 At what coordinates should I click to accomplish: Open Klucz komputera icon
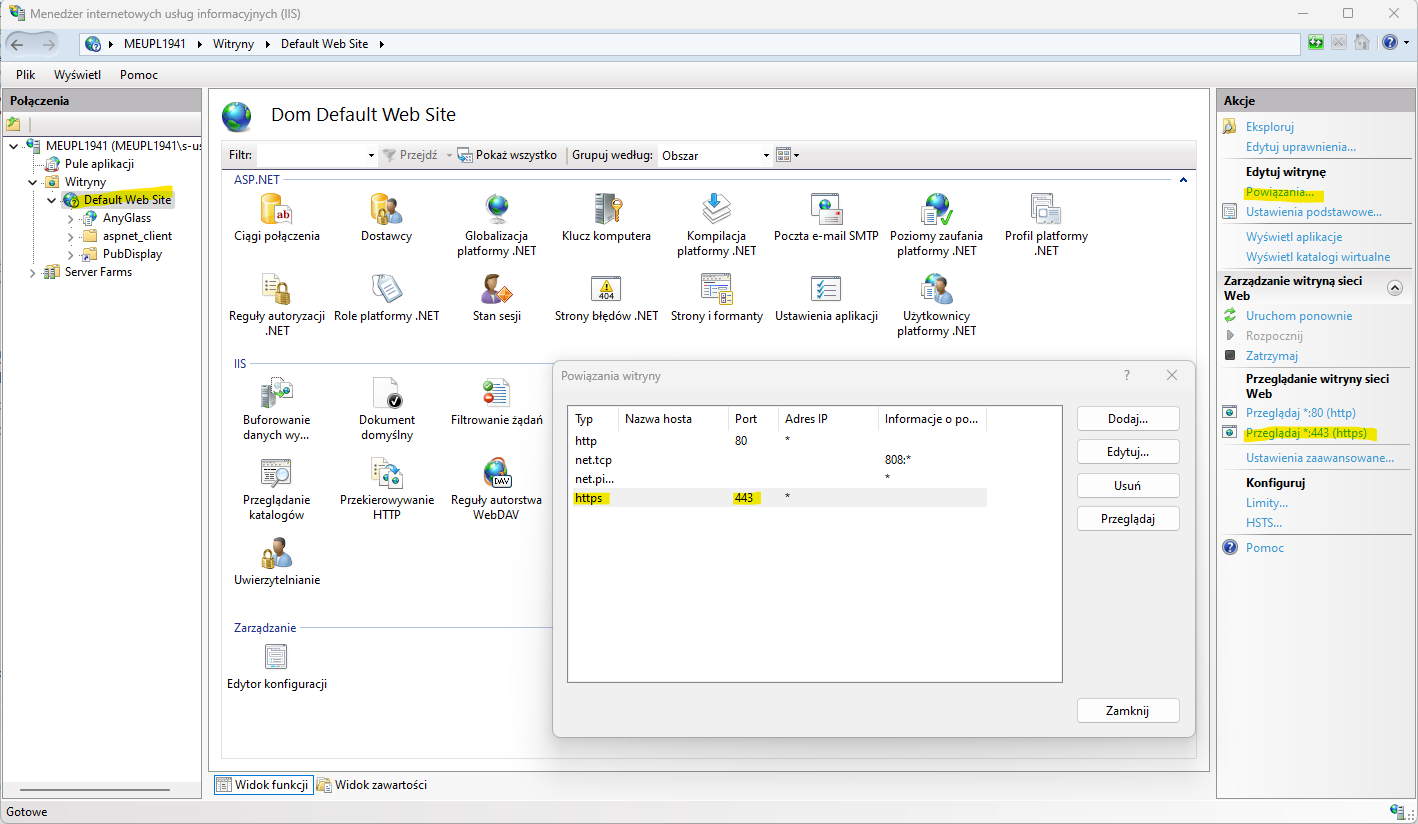coord(606,211)
